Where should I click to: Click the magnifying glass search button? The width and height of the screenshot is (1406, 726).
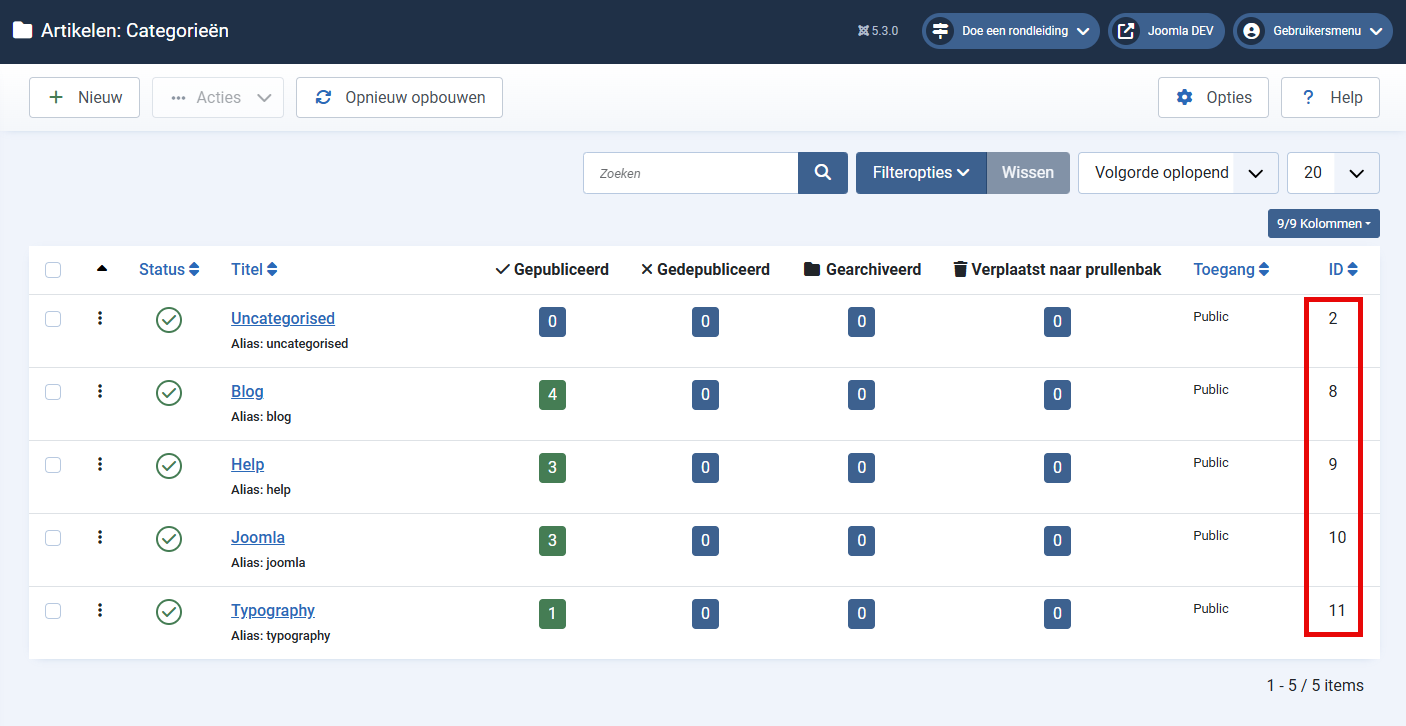(822, 173)
